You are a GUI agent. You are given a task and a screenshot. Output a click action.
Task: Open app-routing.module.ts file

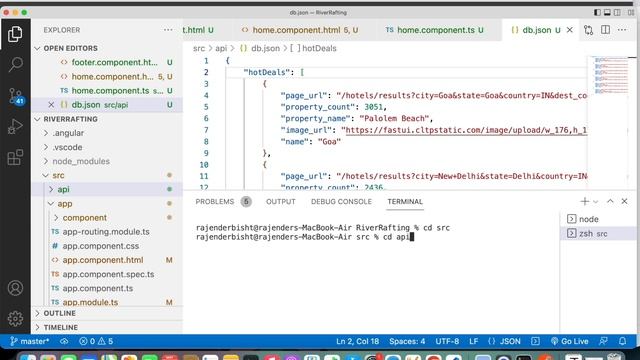(x=106, y=232)
